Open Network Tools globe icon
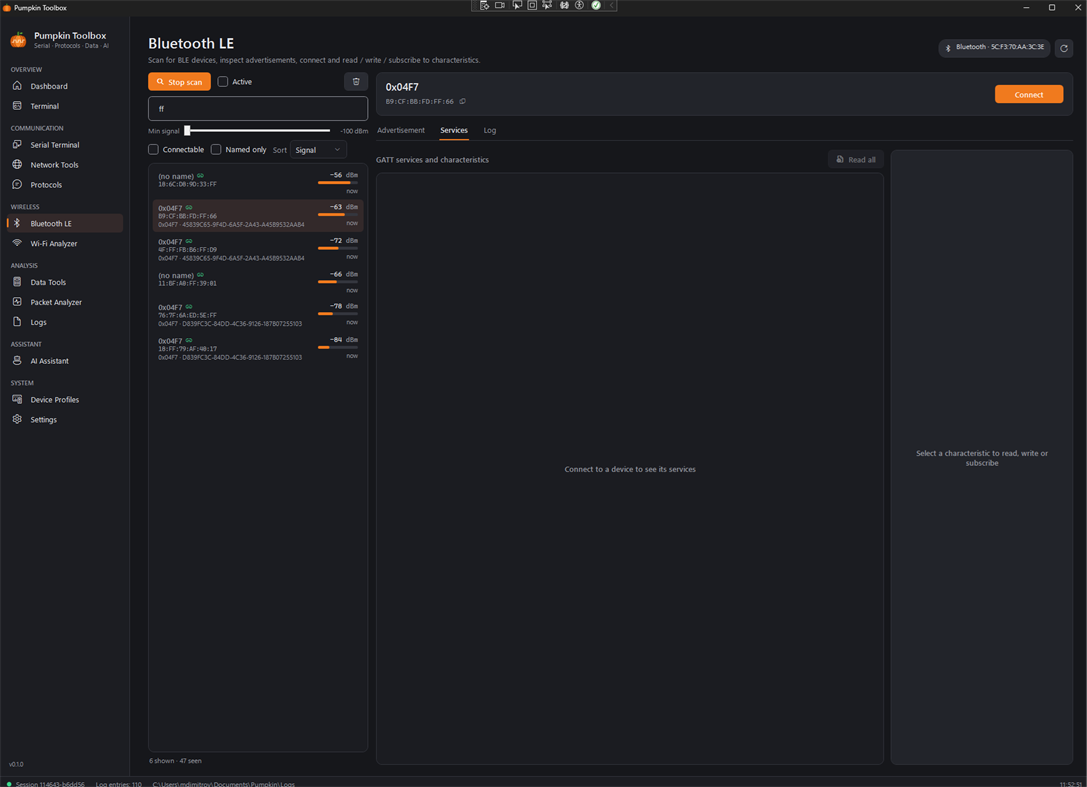The height and width of the screenshot is (787, 1087). click(x=17, y=165)
